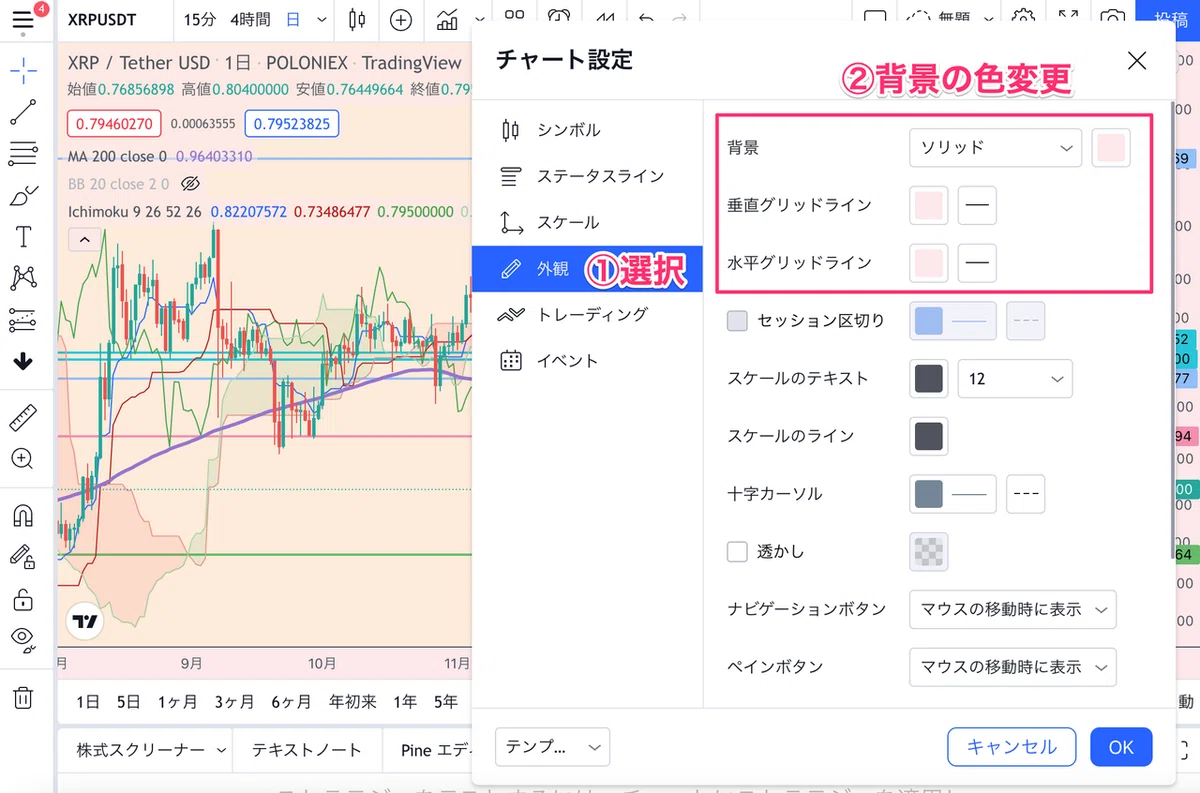This screenshot has width=1200, height=793.
Task: Hide all drawings with eye icon
Action: [23, 639]
